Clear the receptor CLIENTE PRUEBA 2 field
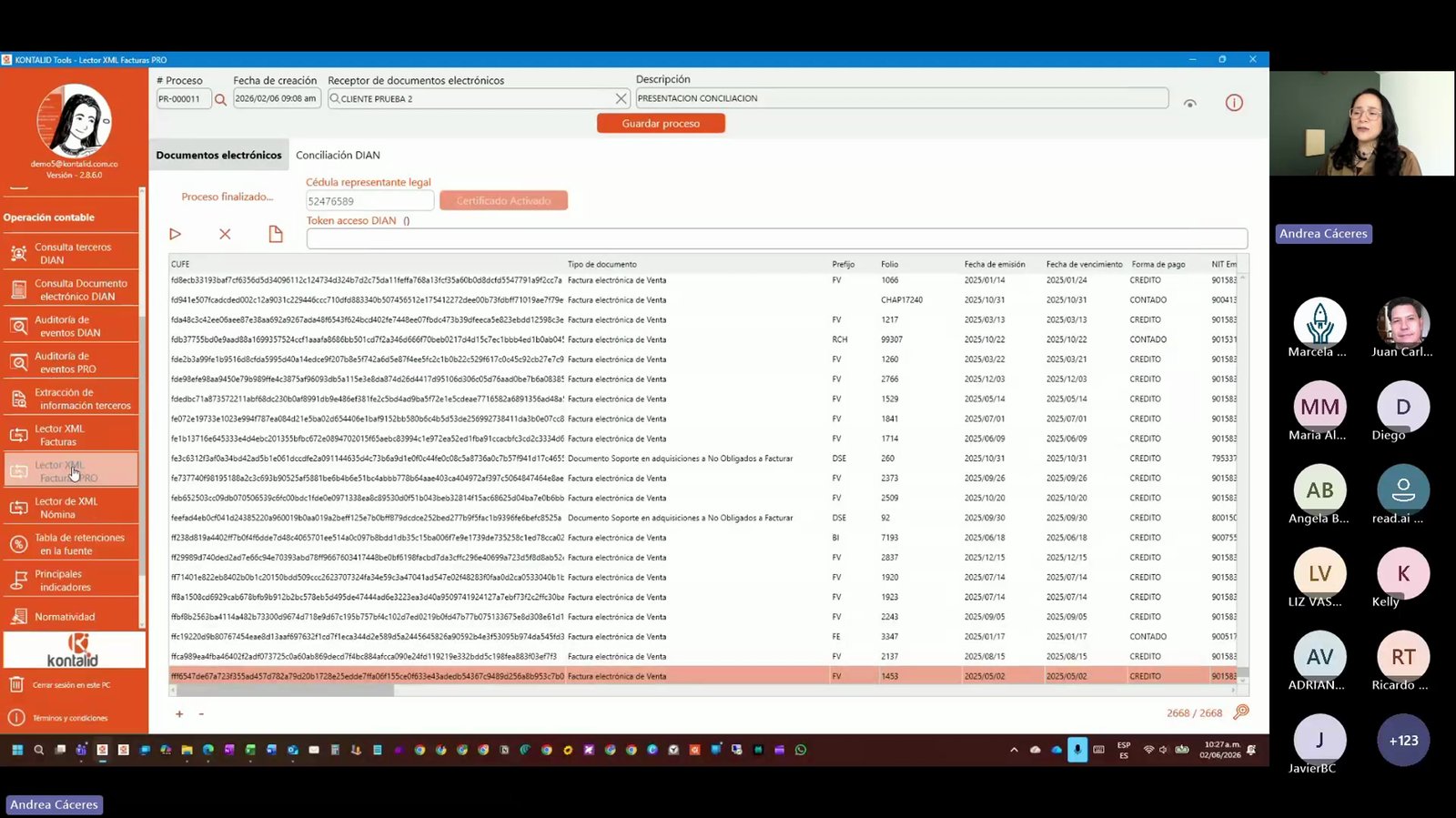This screenshot has width=1456, height=818. point(621,98)
